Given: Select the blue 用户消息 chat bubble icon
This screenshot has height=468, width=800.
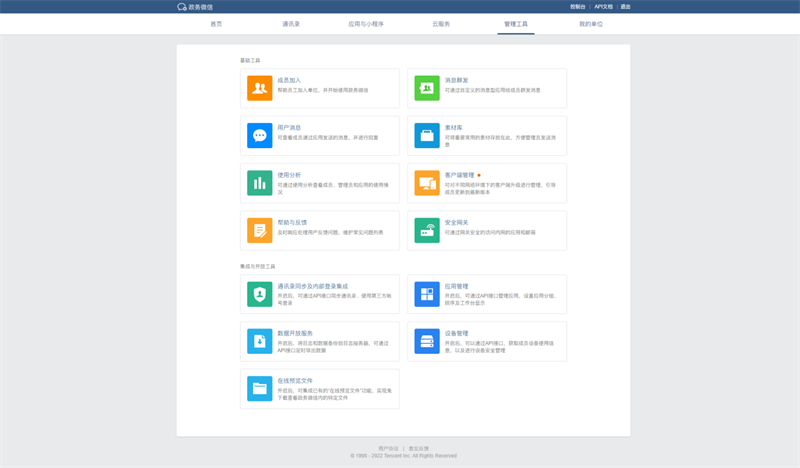Looking at the screenshot, I should point(259,136).
